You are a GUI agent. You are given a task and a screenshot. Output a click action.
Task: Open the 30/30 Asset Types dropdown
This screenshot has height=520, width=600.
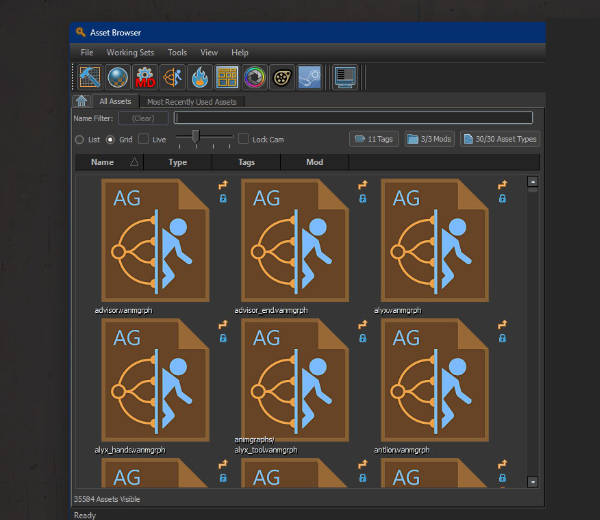coord(500,139)
